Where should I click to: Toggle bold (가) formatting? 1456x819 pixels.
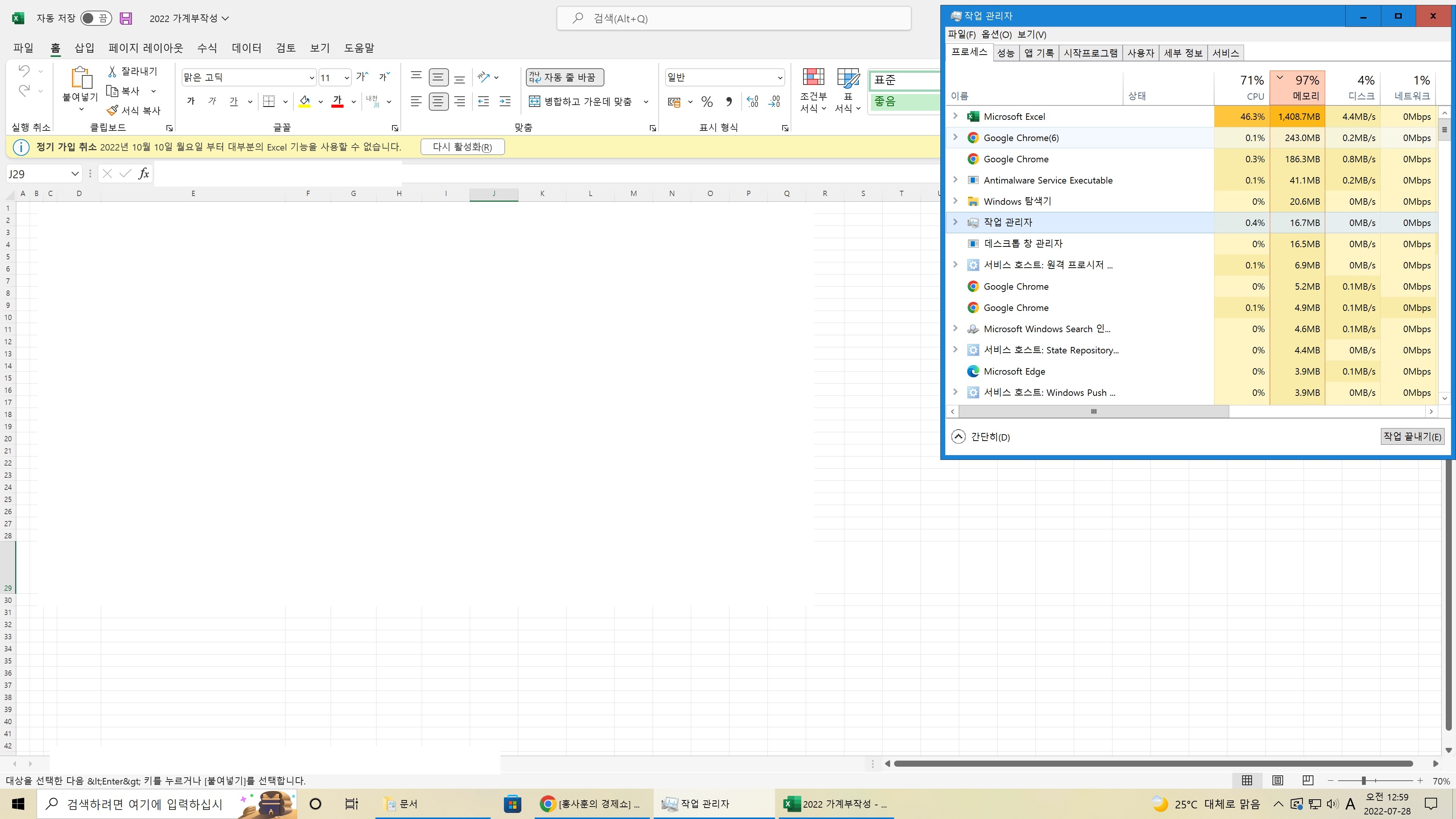pos(190,101)
